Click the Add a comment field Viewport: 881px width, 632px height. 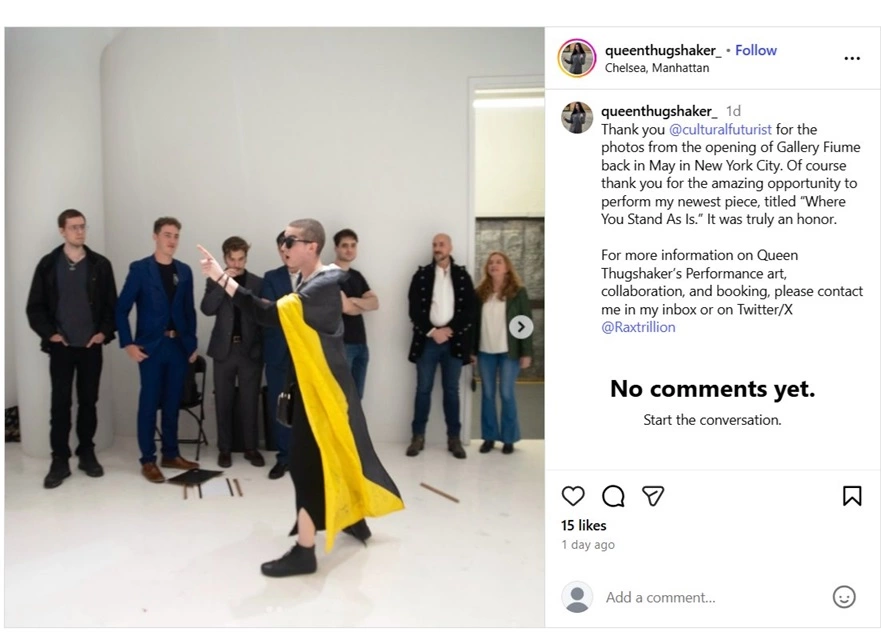point(714,597)
